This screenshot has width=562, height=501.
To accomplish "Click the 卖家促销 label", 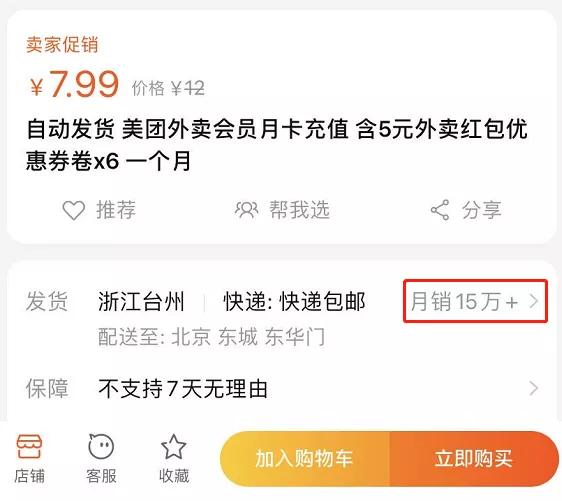I will coord(62,44).
